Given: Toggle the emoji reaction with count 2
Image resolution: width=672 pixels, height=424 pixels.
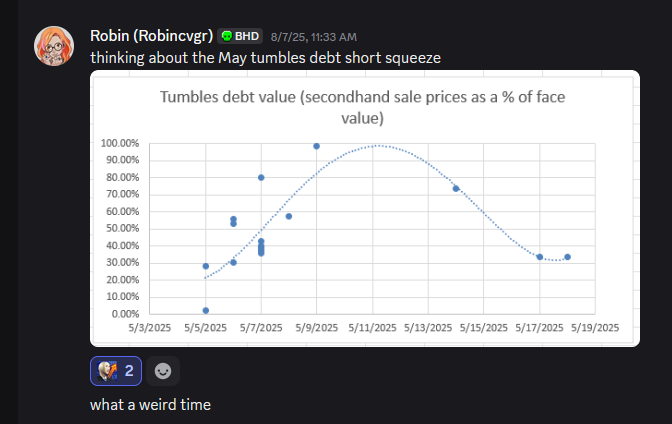Looking at the screenshot, I should click(x=119, y=370).
